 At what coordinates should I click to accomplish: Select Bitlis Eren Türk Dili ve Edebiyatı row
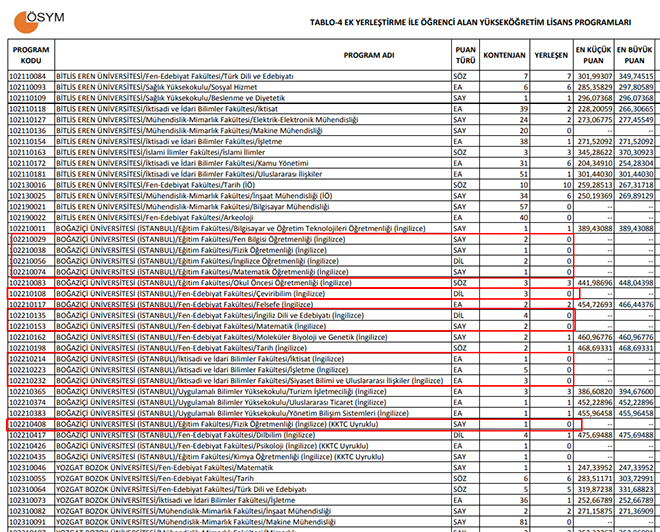[331, 76]
